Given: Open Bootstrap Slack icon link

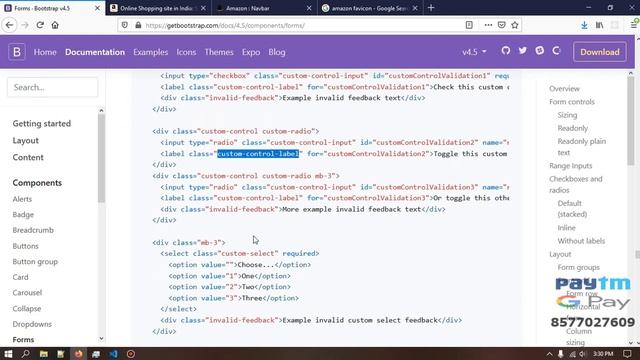Looking at the screenshot, I should (x=540, y=51).
